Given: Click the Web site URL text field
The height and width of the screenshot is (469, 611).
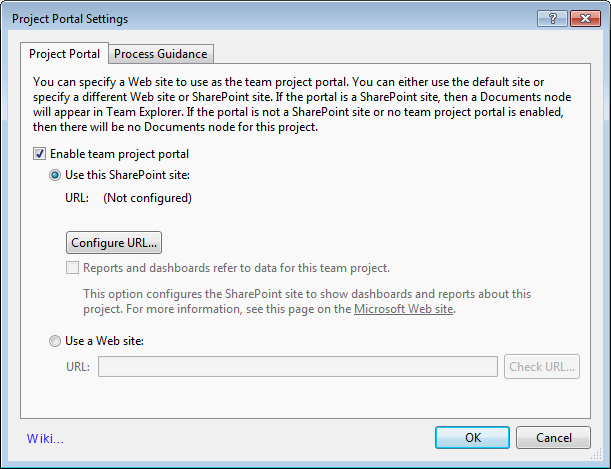Looking at the screenshot, I should point(297,367).
